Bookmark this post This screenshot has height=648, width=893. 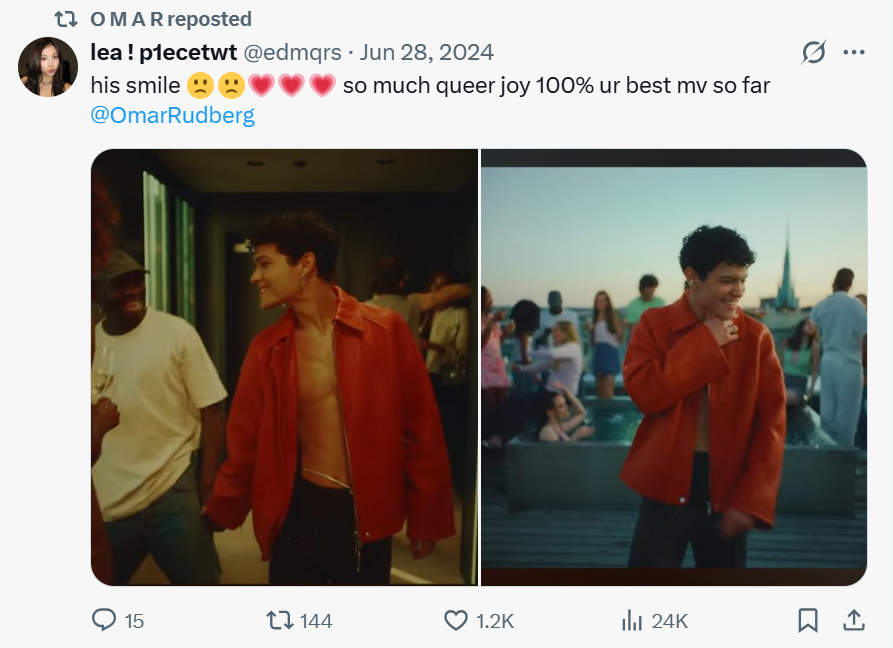[808, 621]
